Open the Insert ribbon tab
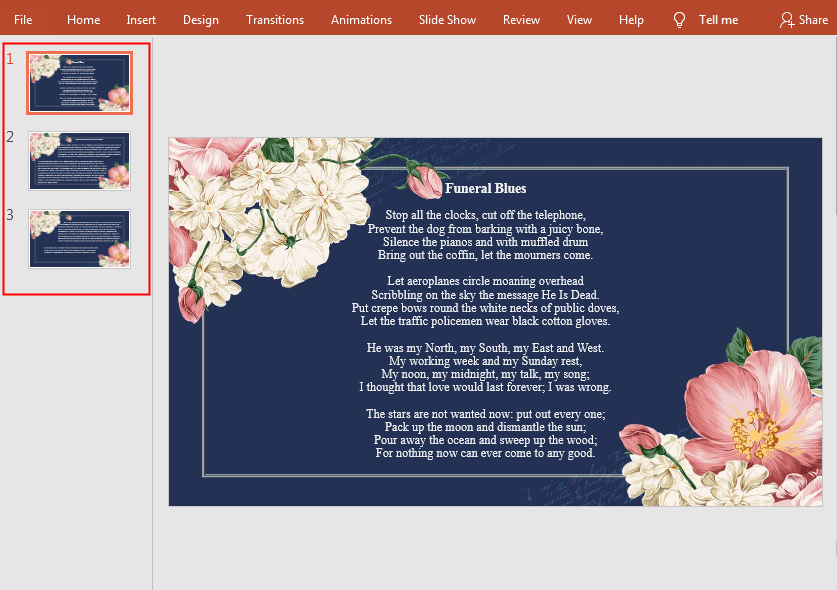This screenshot has width=837, height=590. [x=141, y=20]
